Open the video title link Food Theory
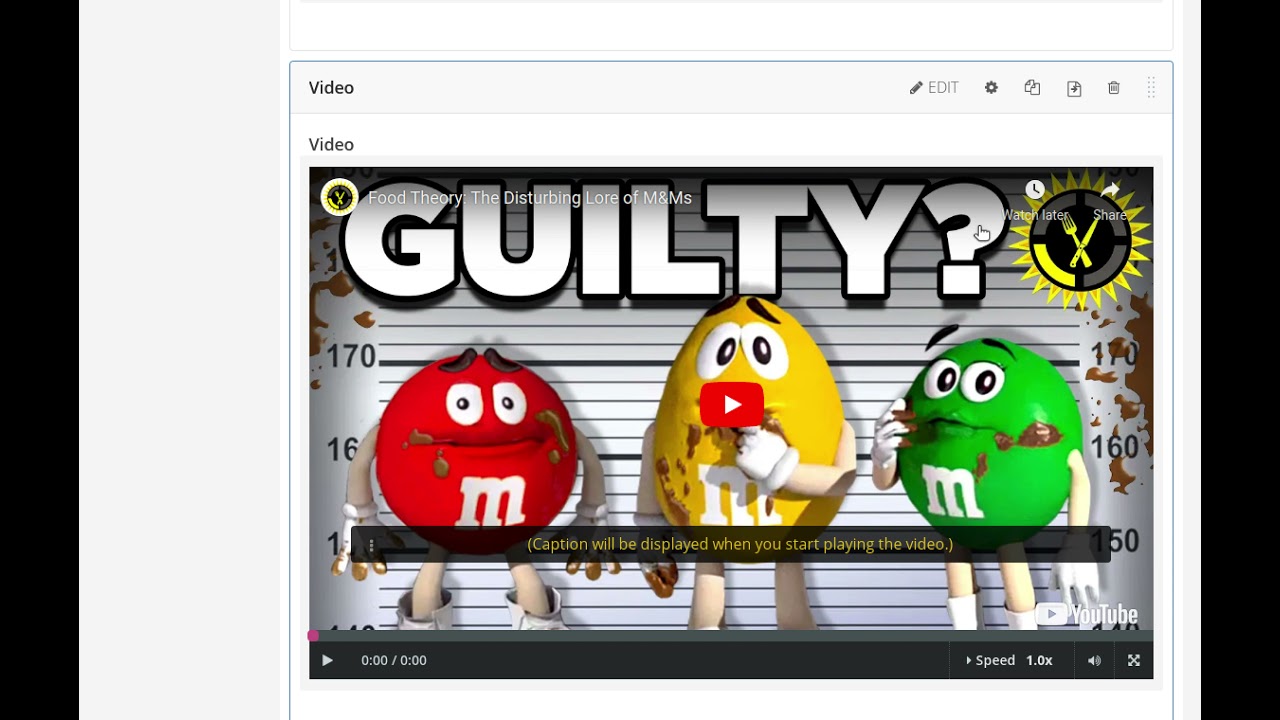Viewport: 1280px width, 720px height. click(x=530, y=198)
